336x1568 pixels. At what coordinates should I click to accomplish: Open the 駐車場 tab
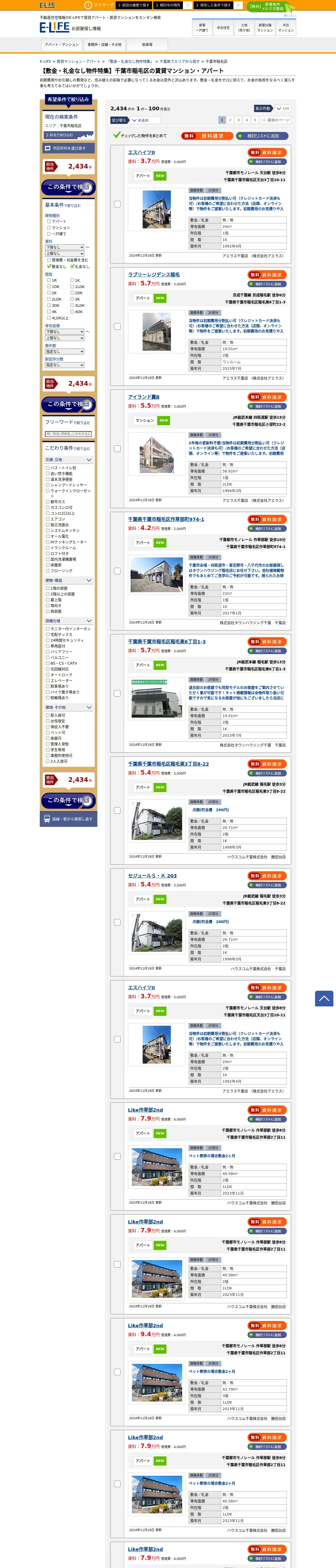tap(147, 44)
